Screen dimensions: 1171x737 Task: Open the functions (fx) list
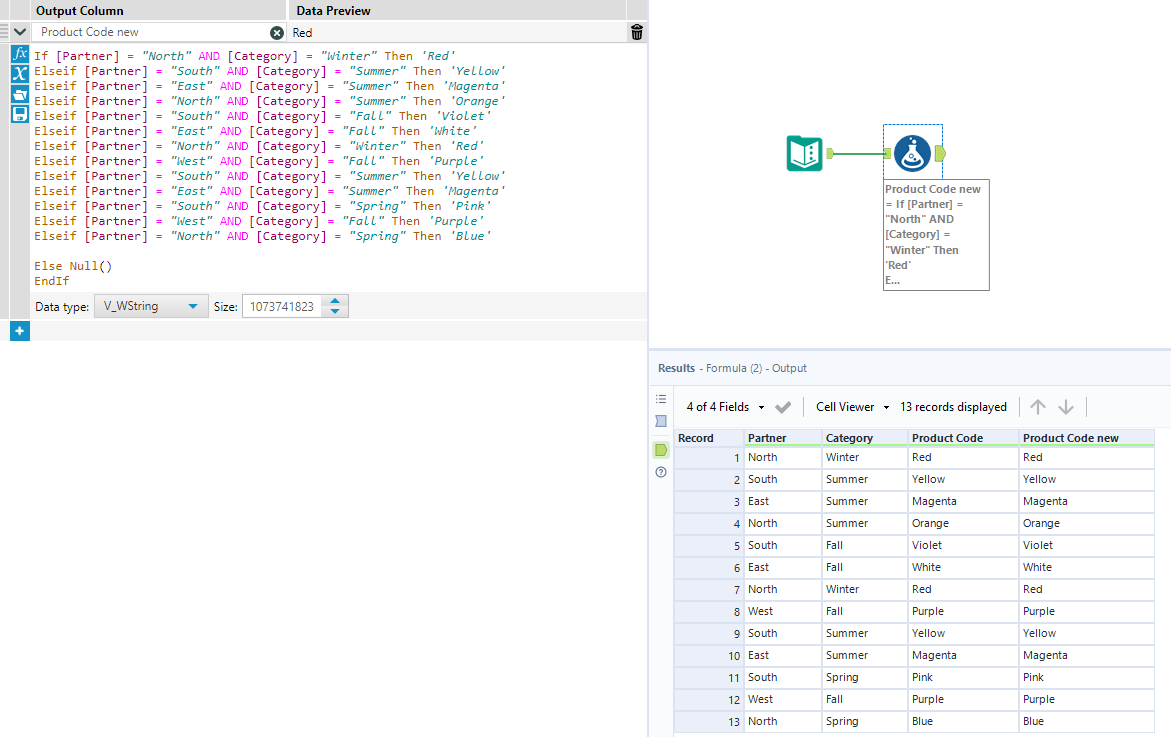[19, 53]
